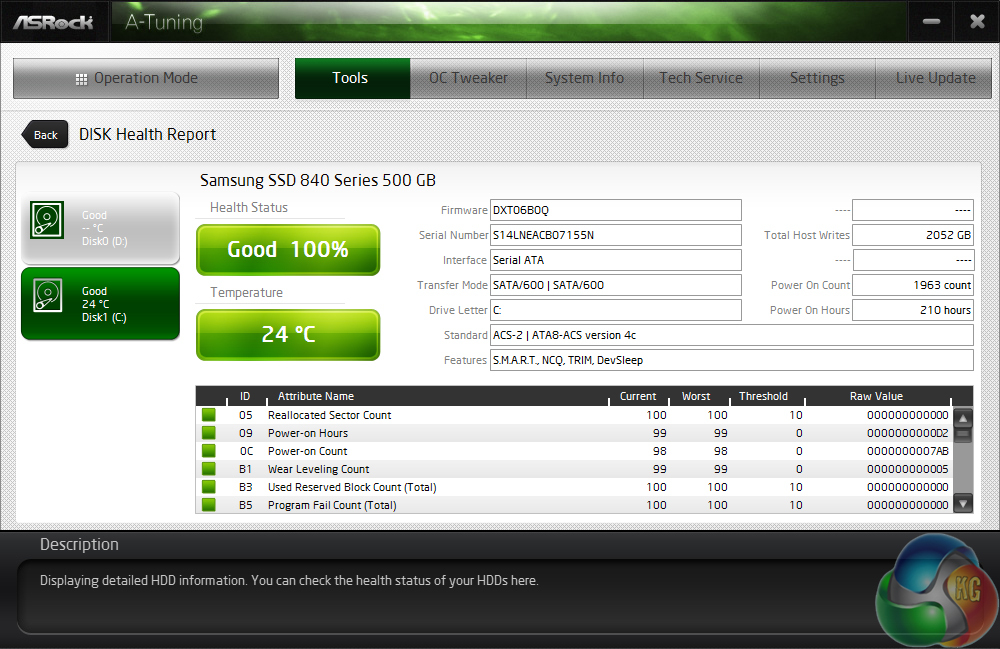Screen dimensions: 1000x649
Task: Click the Operation Mode grid icon
Action: tap(81, 79)
